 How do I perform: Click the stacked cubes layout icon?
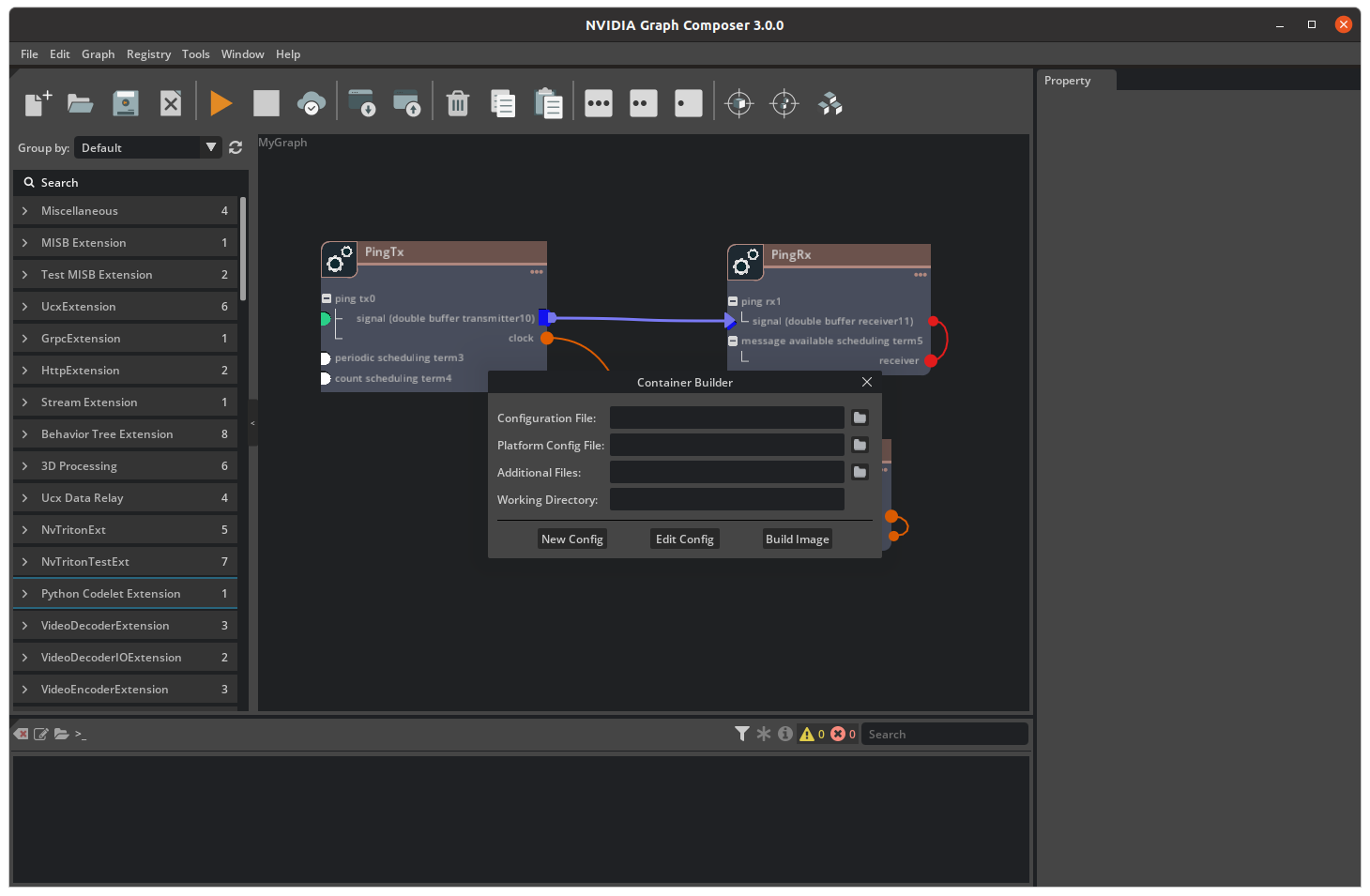point(830,103)
